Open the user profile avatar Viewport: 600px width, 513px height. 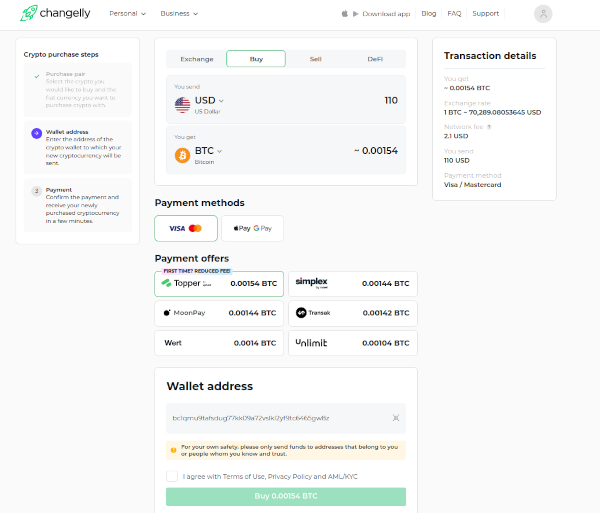(543, 14)
